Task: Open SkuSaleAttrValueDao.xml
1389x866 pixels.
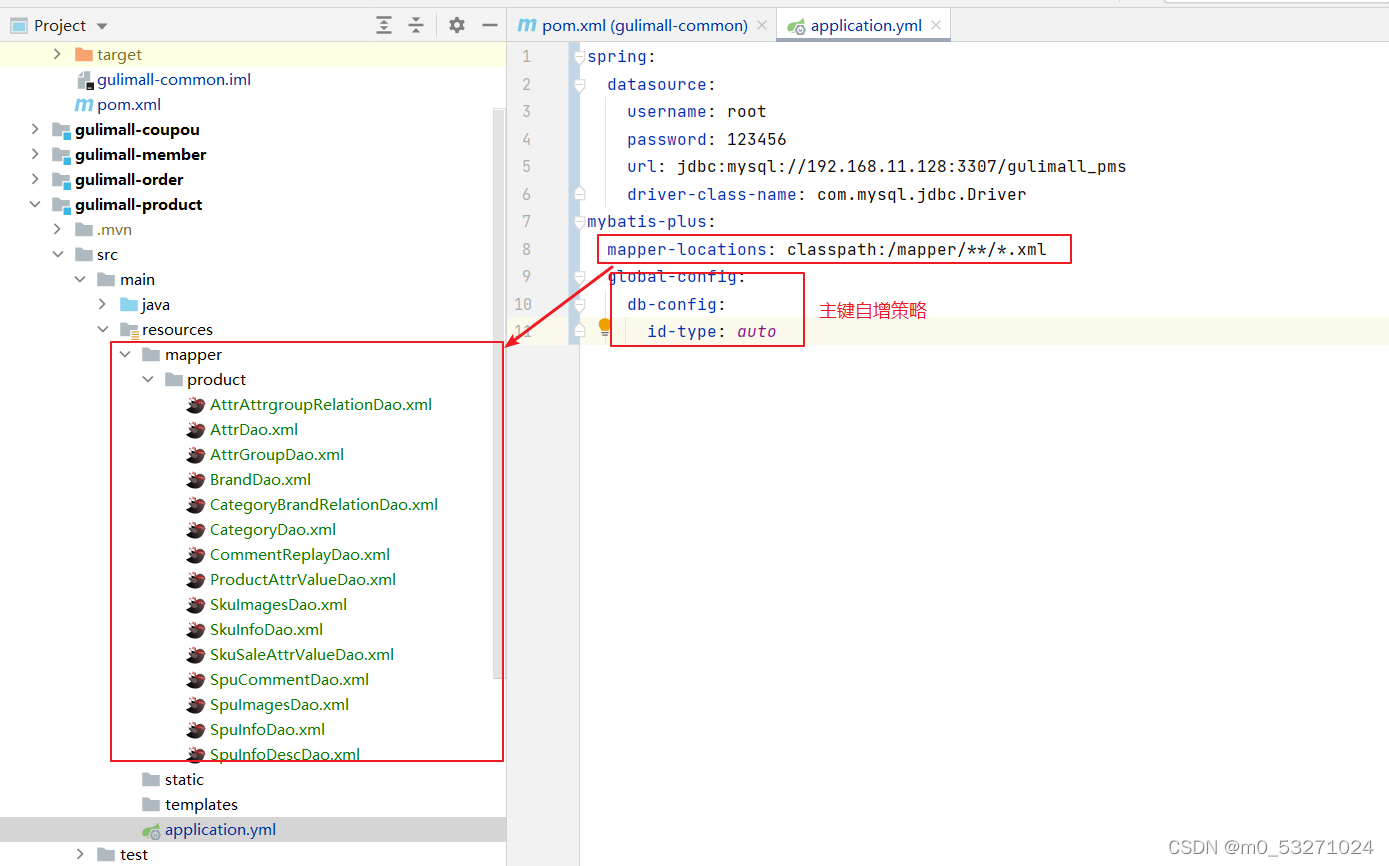Action: pos(302,654)
